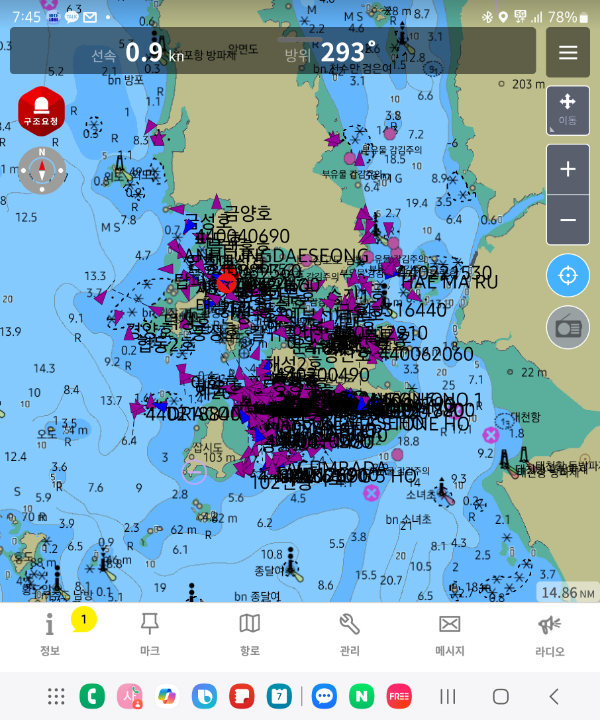Zoom out with the minus button

click(568, 220)
